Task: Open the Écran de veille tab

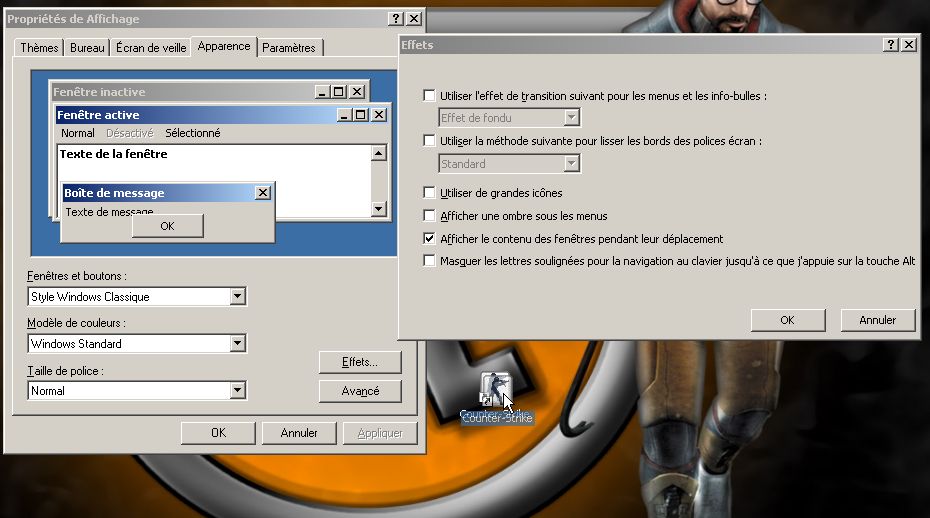Action: click(150, 48)
